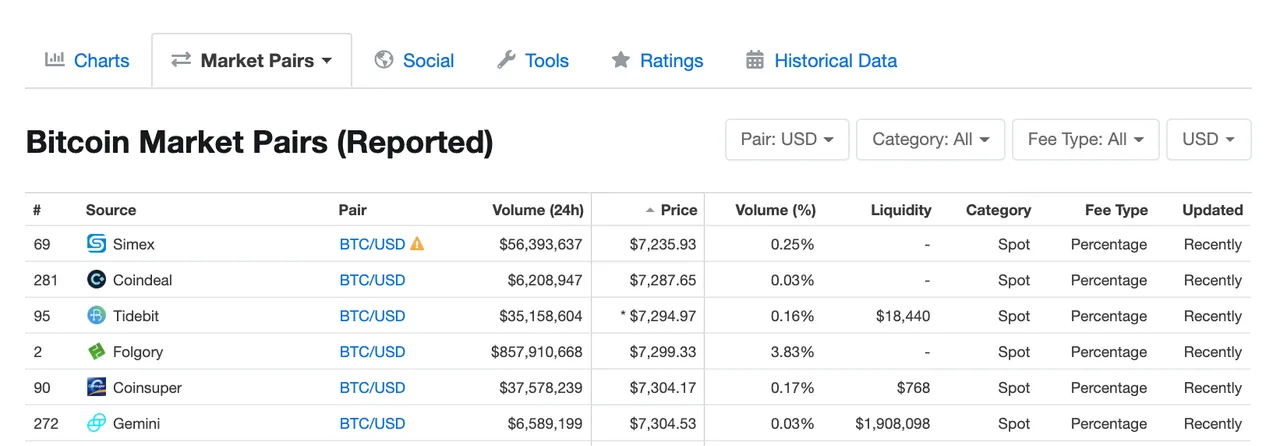Sort by the Pair column header
The height and width of the screenshot is (446, 1280).
[353, 210]
